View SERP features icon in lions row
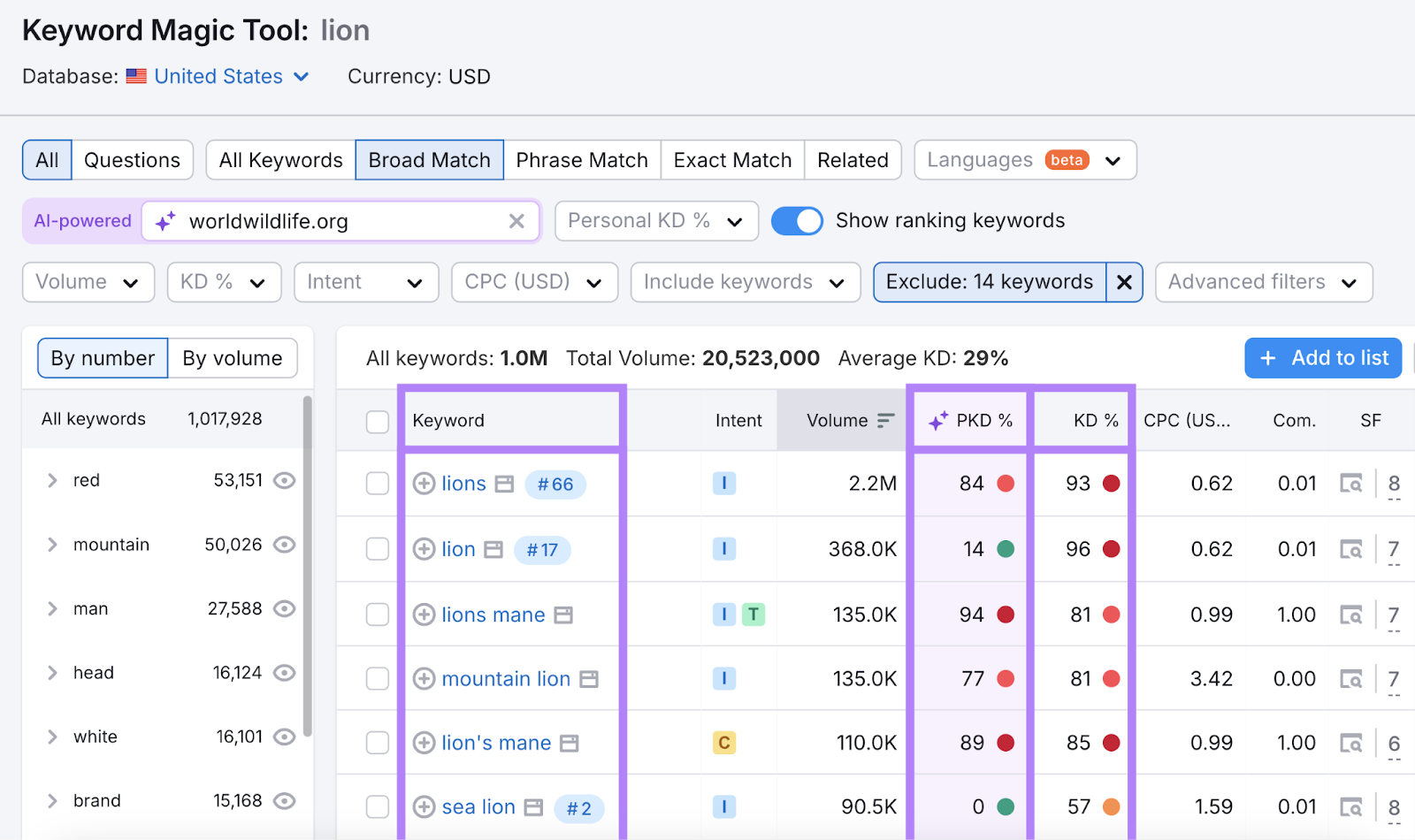This screenshot has width=1415, height=840. [x=1350, y=484]
